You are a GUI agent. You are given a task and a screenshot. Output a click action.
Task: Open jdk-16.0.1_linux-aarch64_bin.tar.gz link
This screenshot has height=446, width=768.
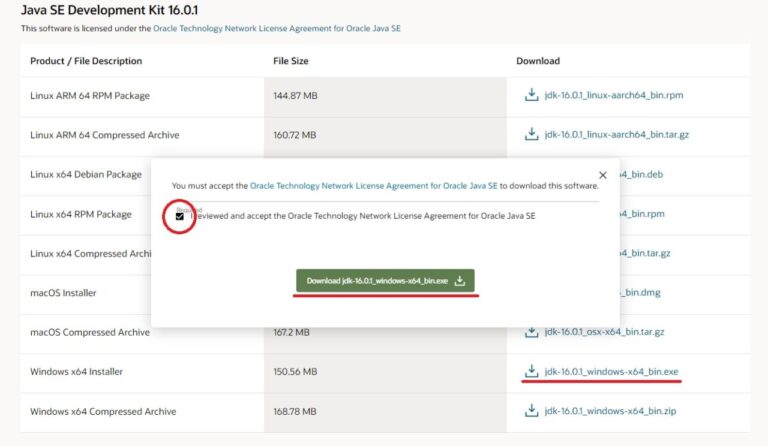[617, 134]
